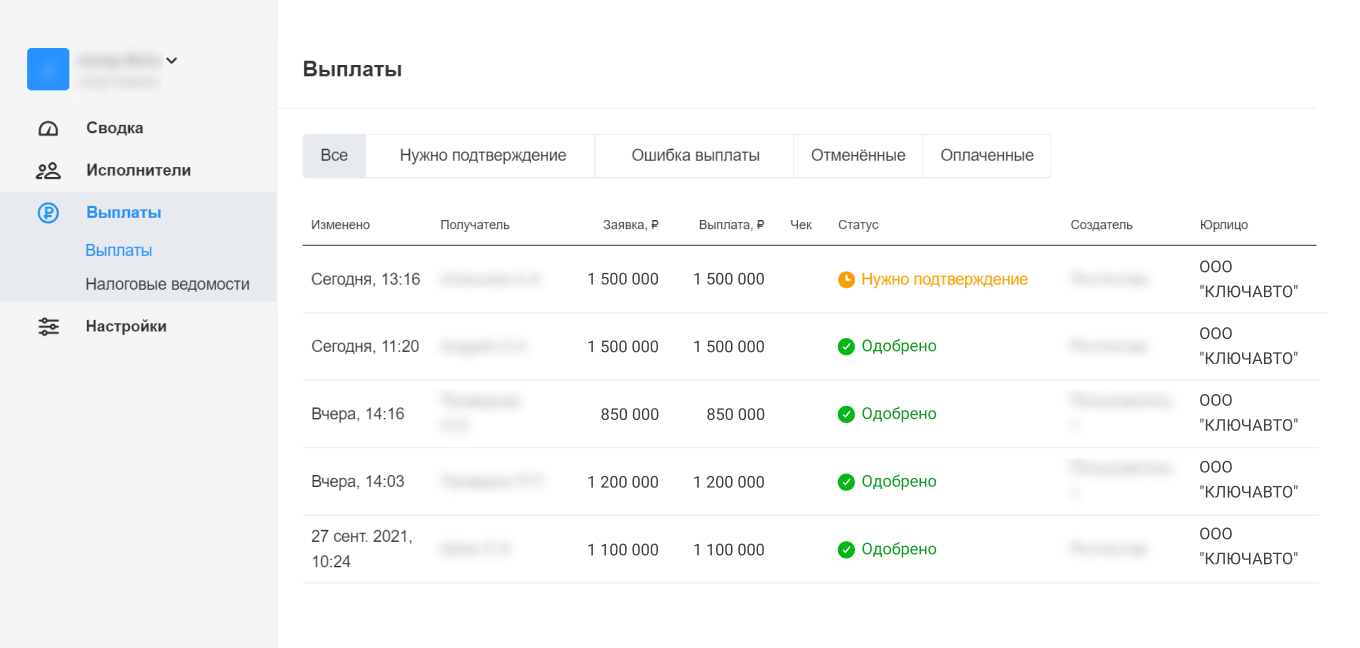Select the Все filter tab
Screen dimensions: 1360x648
point(334,156)
